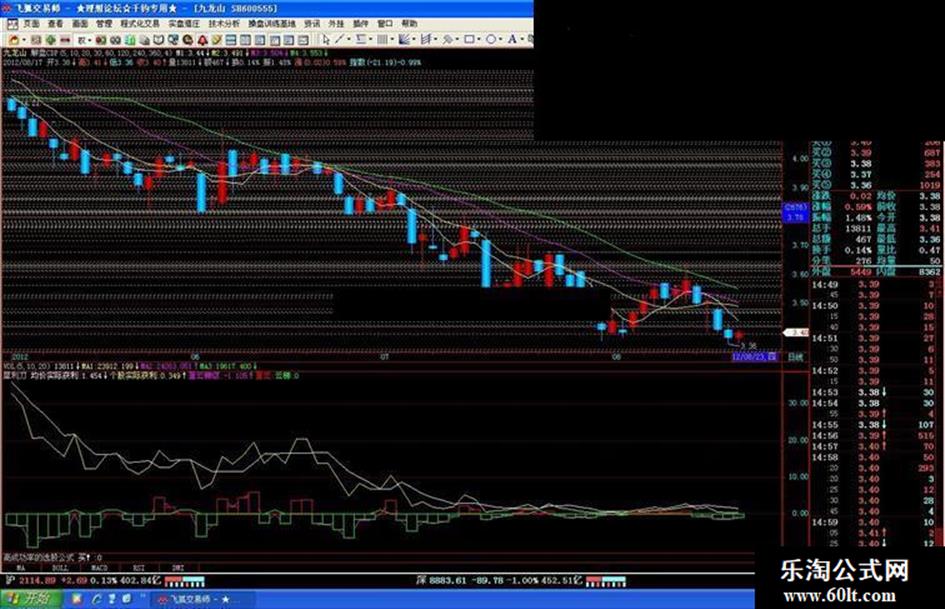The height and width of the screenshot is (609, 945).
Task: Expand the line tool dropdown arrow
Action: (x=349, y=40)
